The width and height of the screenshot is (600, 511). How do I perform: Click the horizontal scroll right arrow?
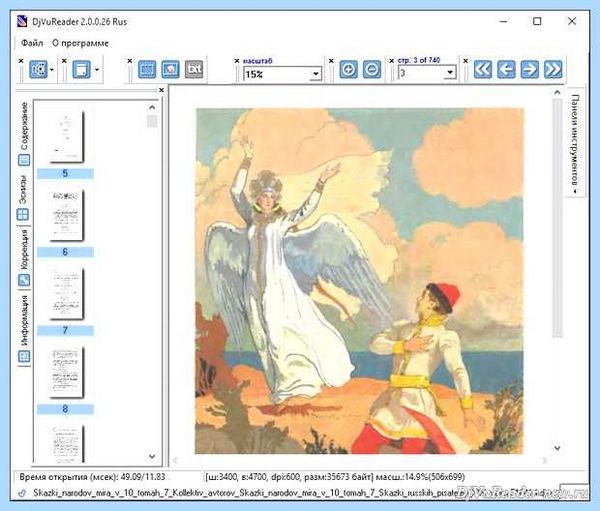tap(545, 460)
